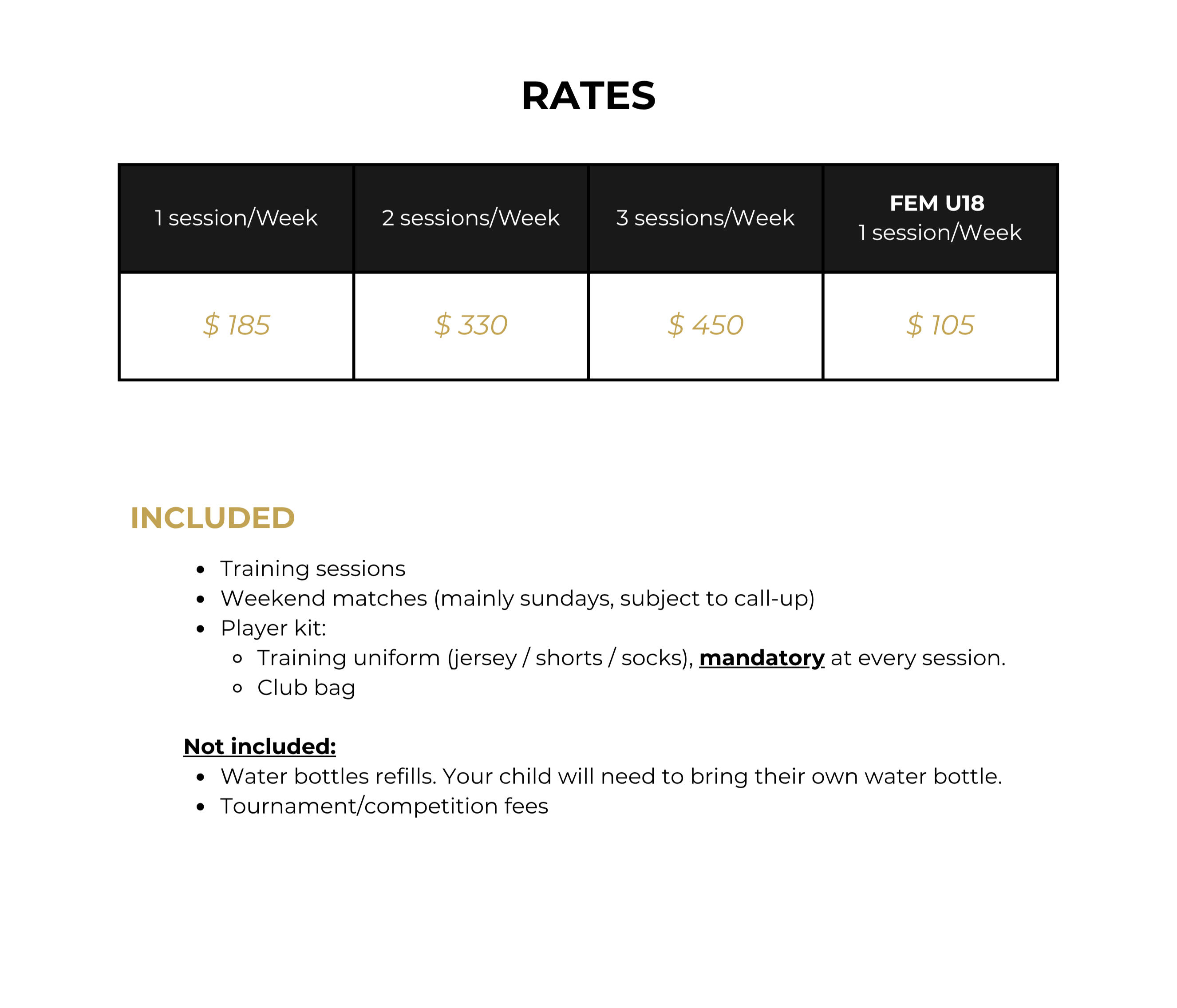Click the Training uniform sub-bullet text
This screenshot has width=1177, height=1008.
point(631,659)
